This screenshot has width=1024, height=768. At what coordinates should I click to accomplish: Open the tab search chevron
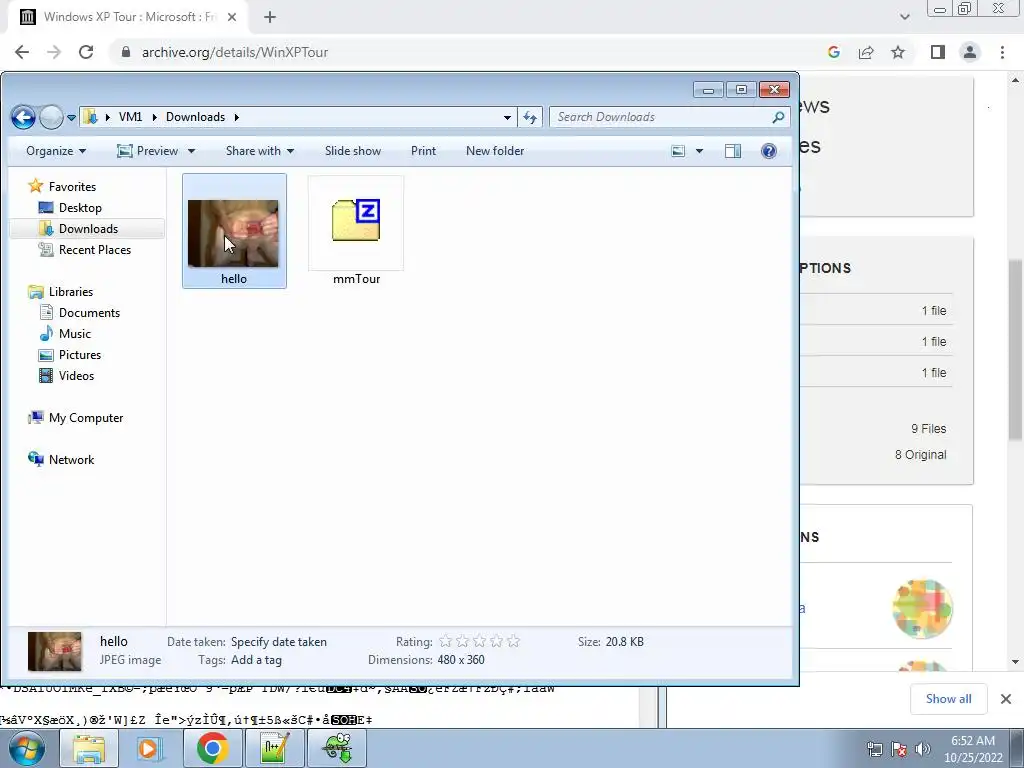pos(904,17)
